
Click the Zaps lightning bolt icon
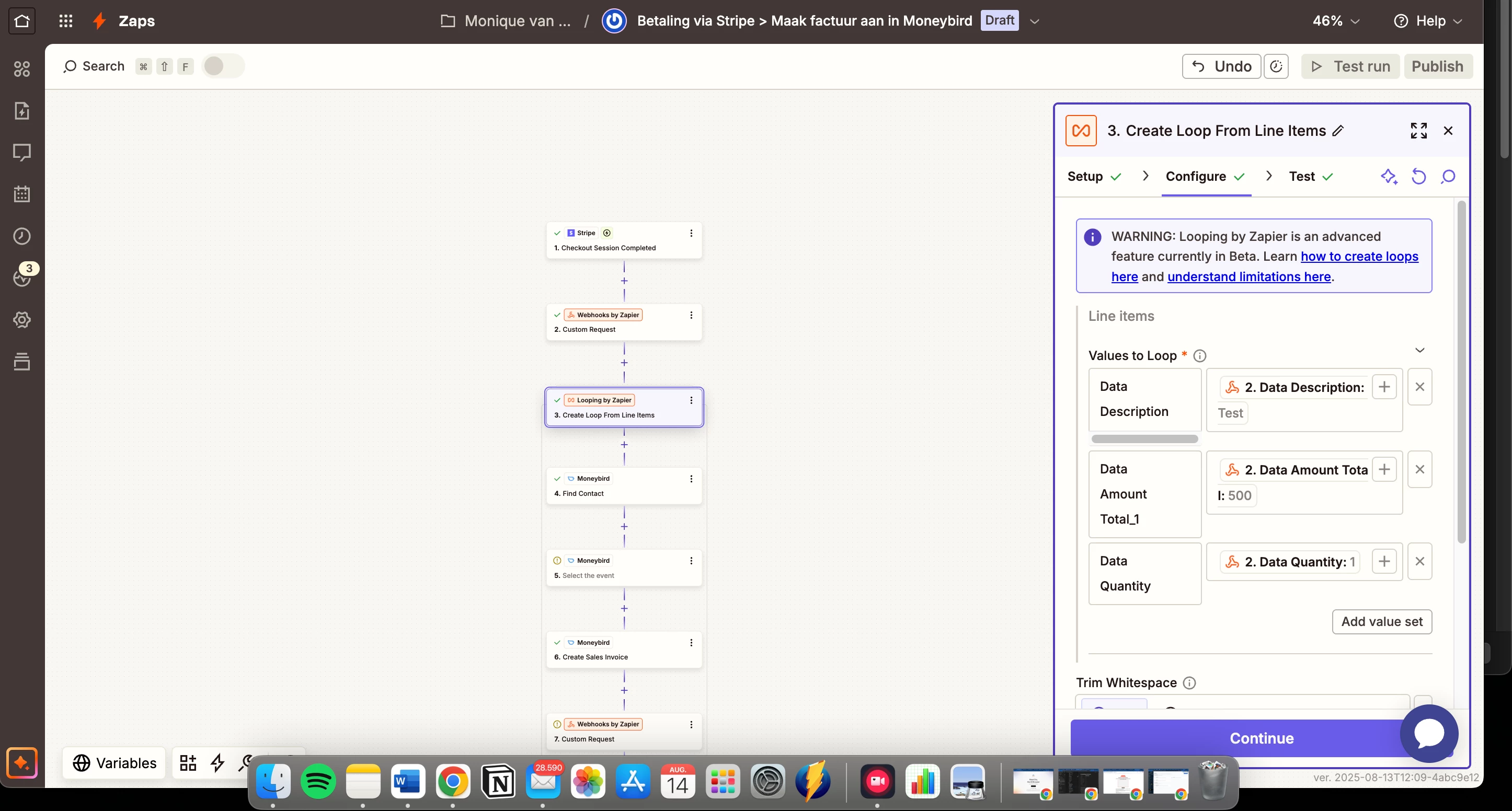click(x=99, y=21)
